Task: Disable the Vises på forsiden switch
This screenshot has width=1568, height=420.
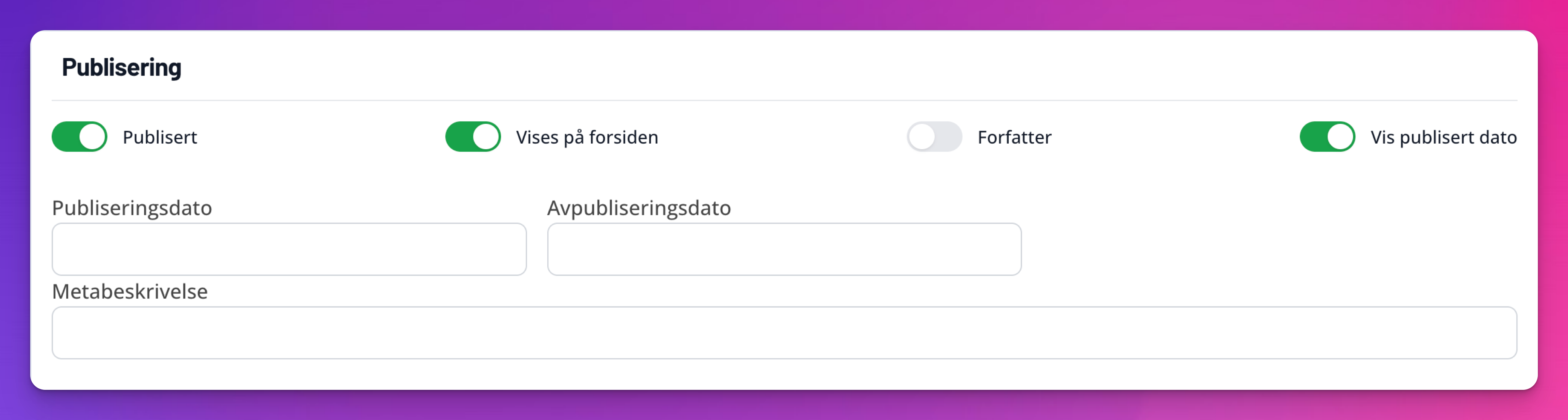Action: click(x=472, y=136)
